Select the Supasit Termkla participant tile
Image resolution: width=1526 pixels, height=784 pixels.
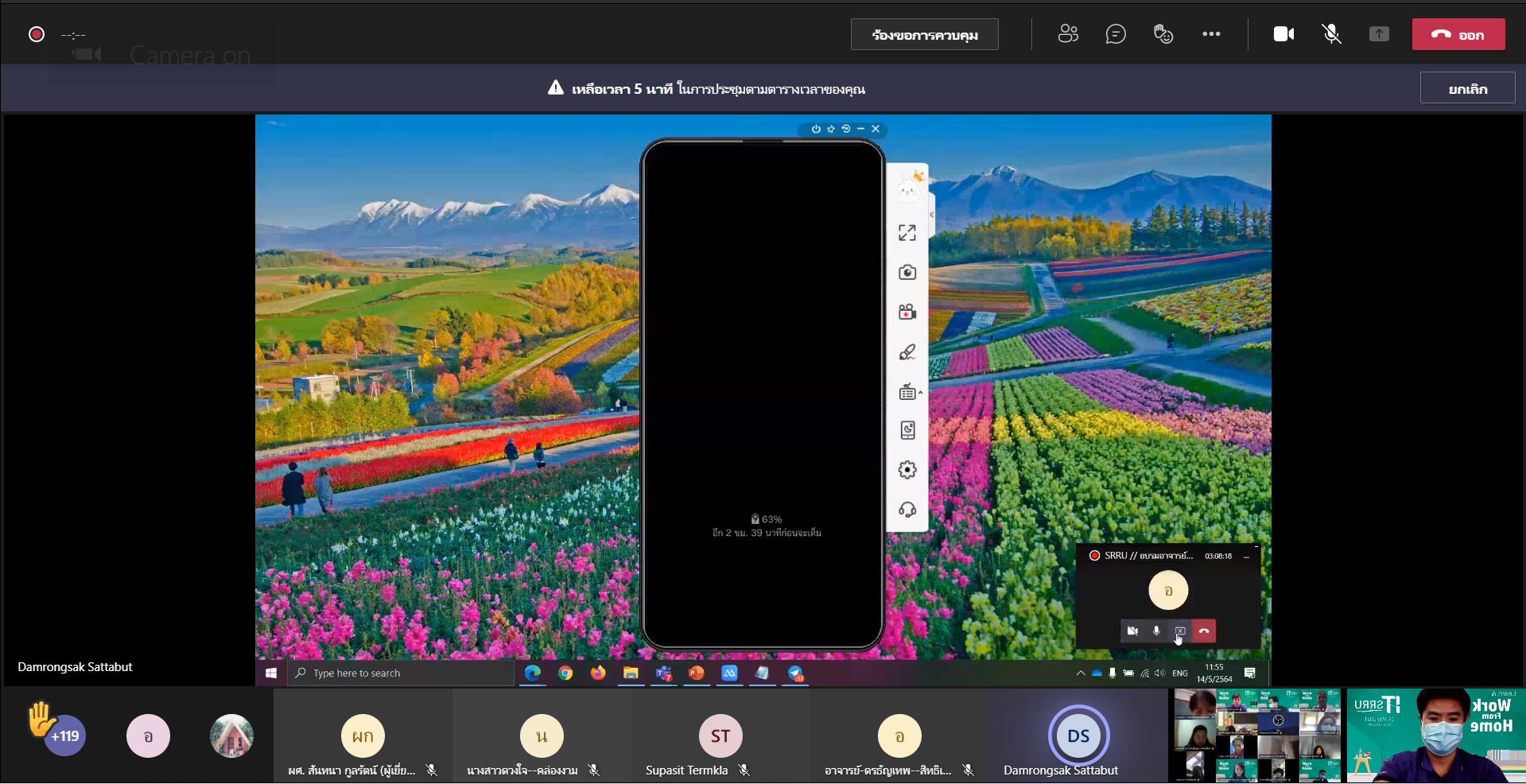(720, 737)
